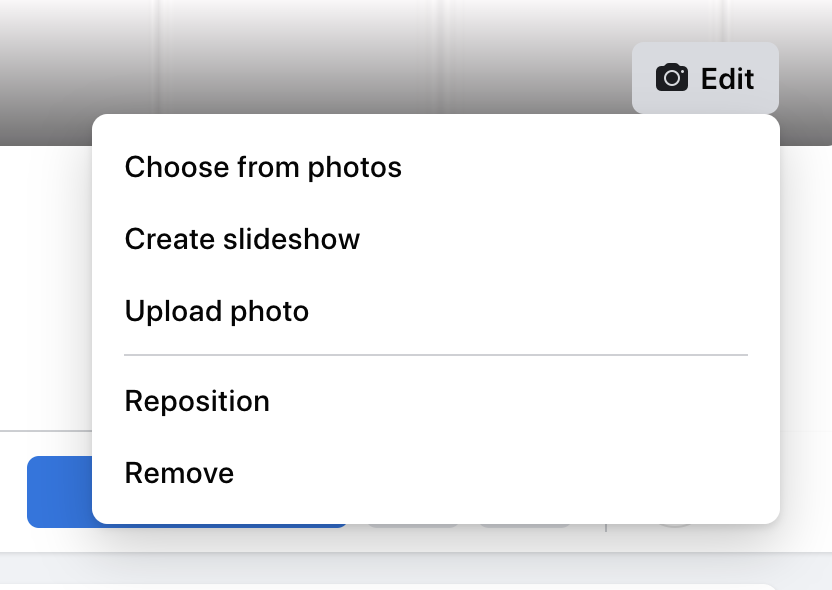Image resolution: width=832 pixels, height=590 pixels.
Task: Click Remove to delete cover photo
Action: (179, 473)
